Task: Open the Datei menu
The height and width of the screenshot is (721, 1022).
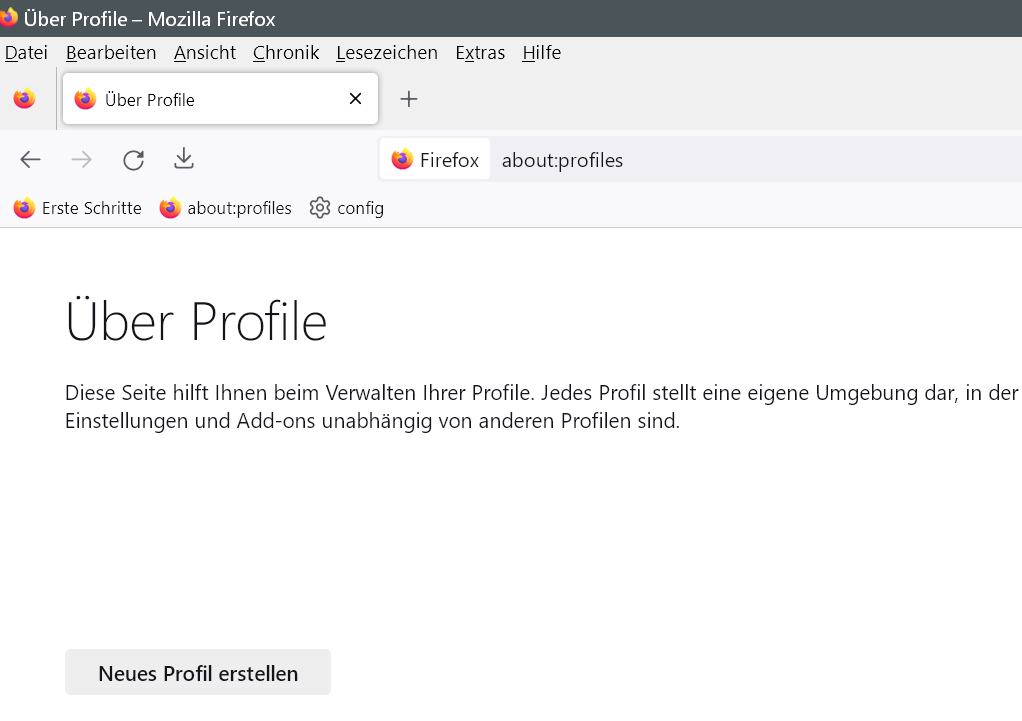Action: [x=26, y=53]
